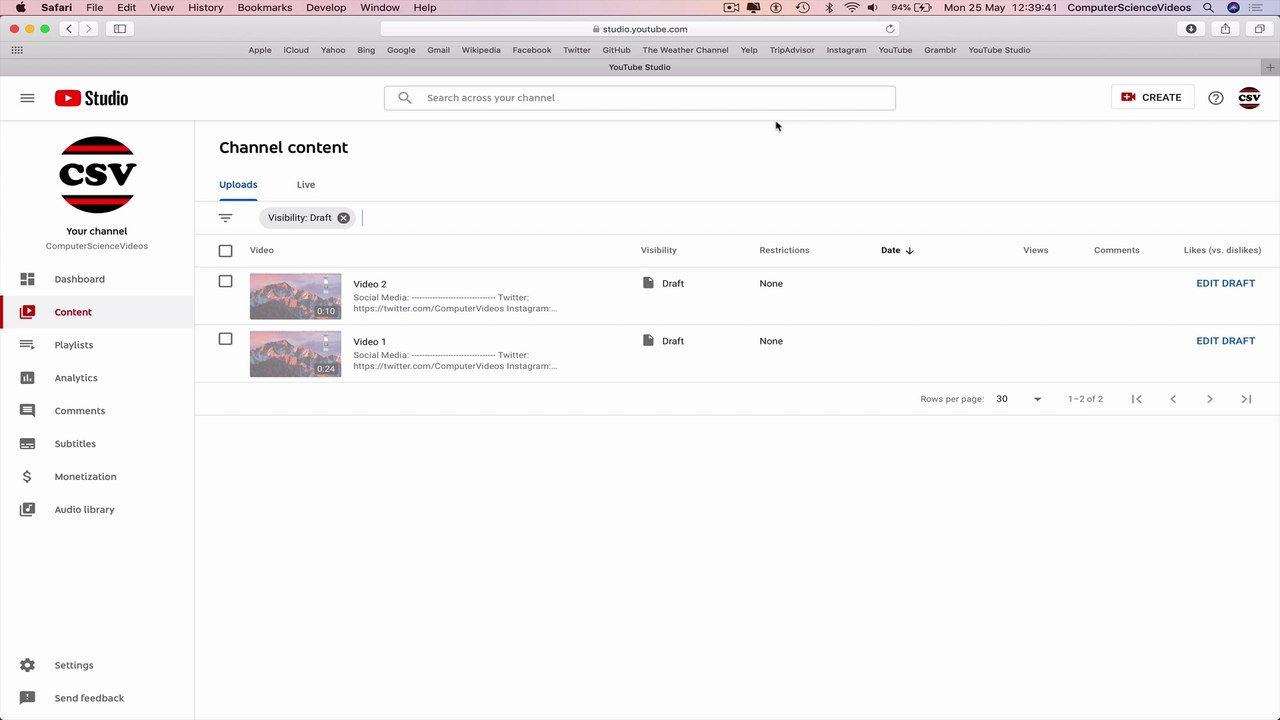This screenshot has width=1280, height=720.
Task: Click the Subtitles sidebar icon
Action: click(x=27, y=444)
